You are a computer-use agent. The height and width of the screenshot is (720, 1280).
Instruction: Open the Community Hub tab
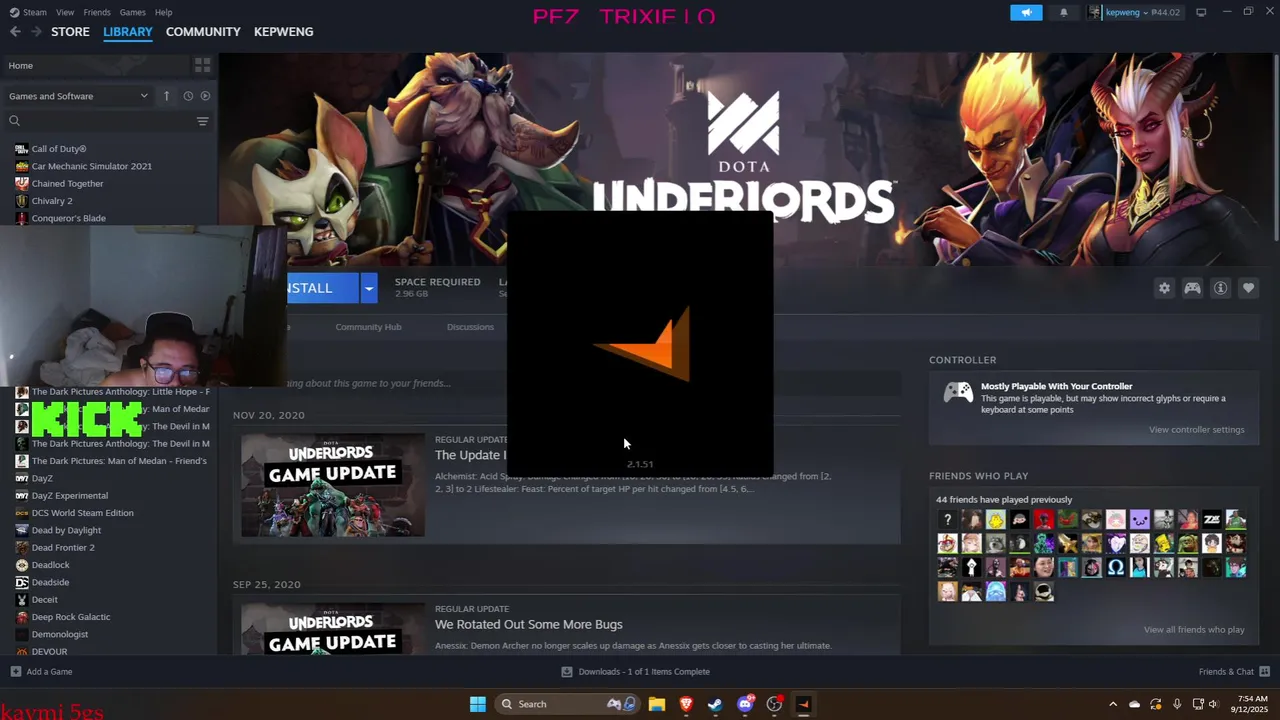click(368, 327)
